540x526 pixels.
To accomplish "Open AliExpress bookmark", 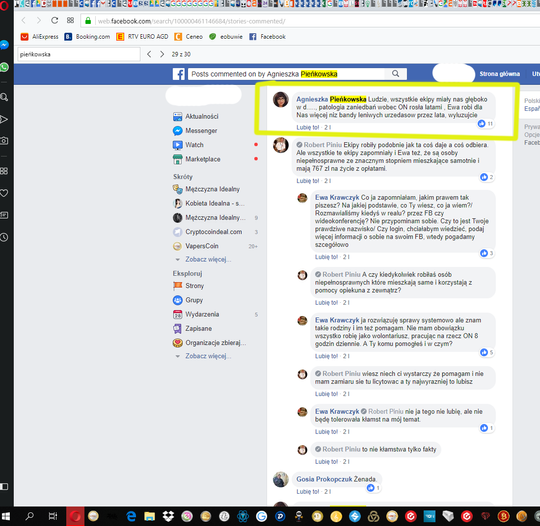I will [39, 37].
